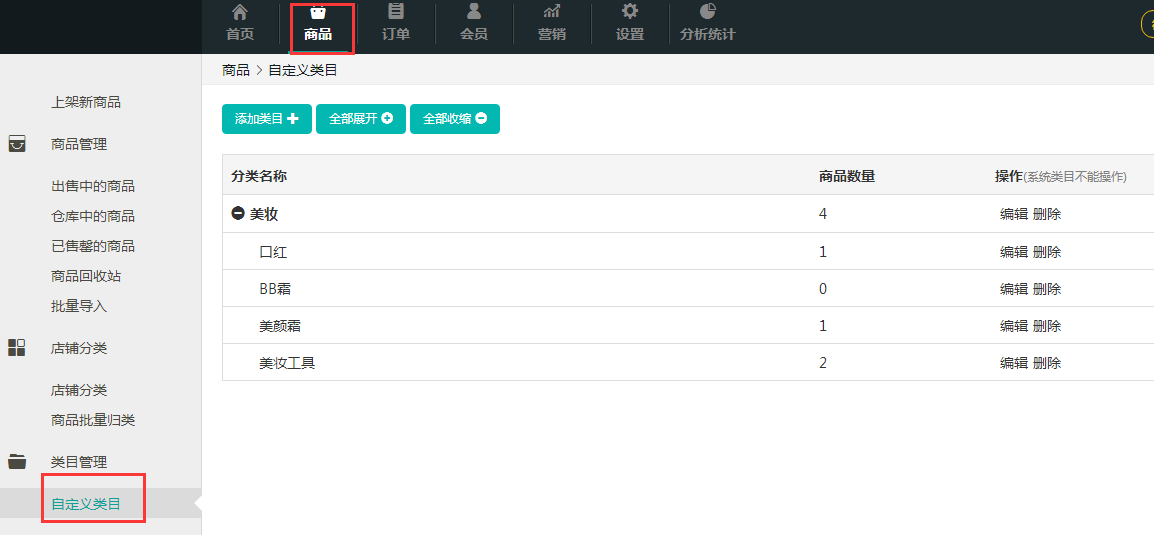
Task: Expand all categories with 全部展开
Action: [x=361, y=119]
